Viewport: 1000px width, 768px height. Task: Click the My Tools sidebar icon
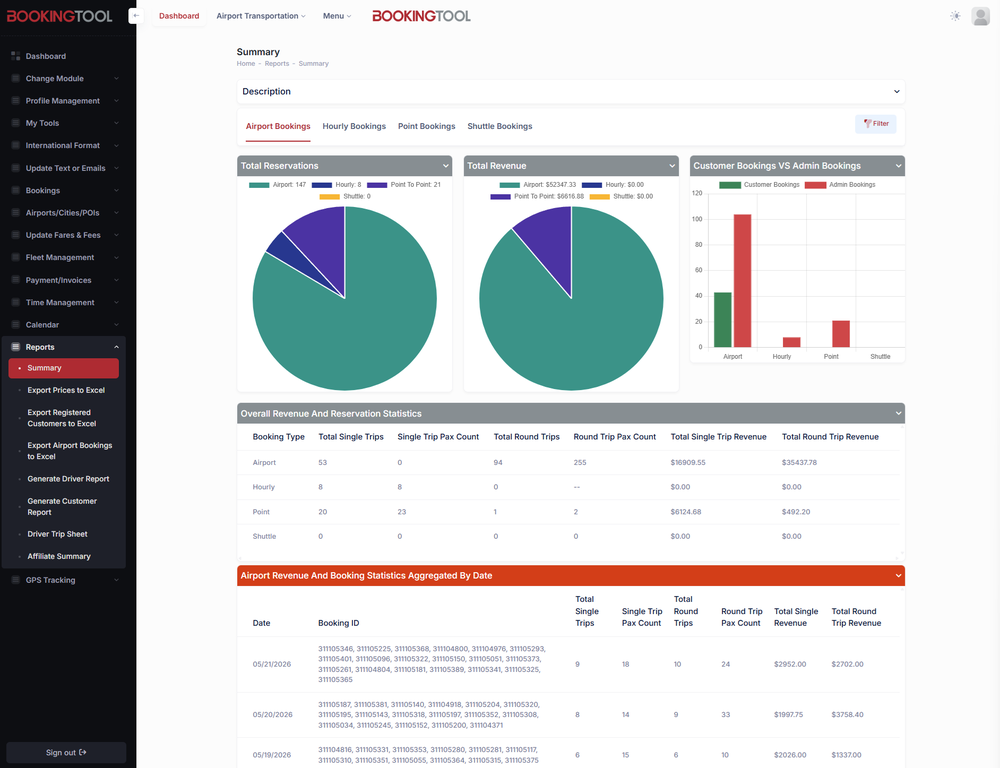point(16,123)
